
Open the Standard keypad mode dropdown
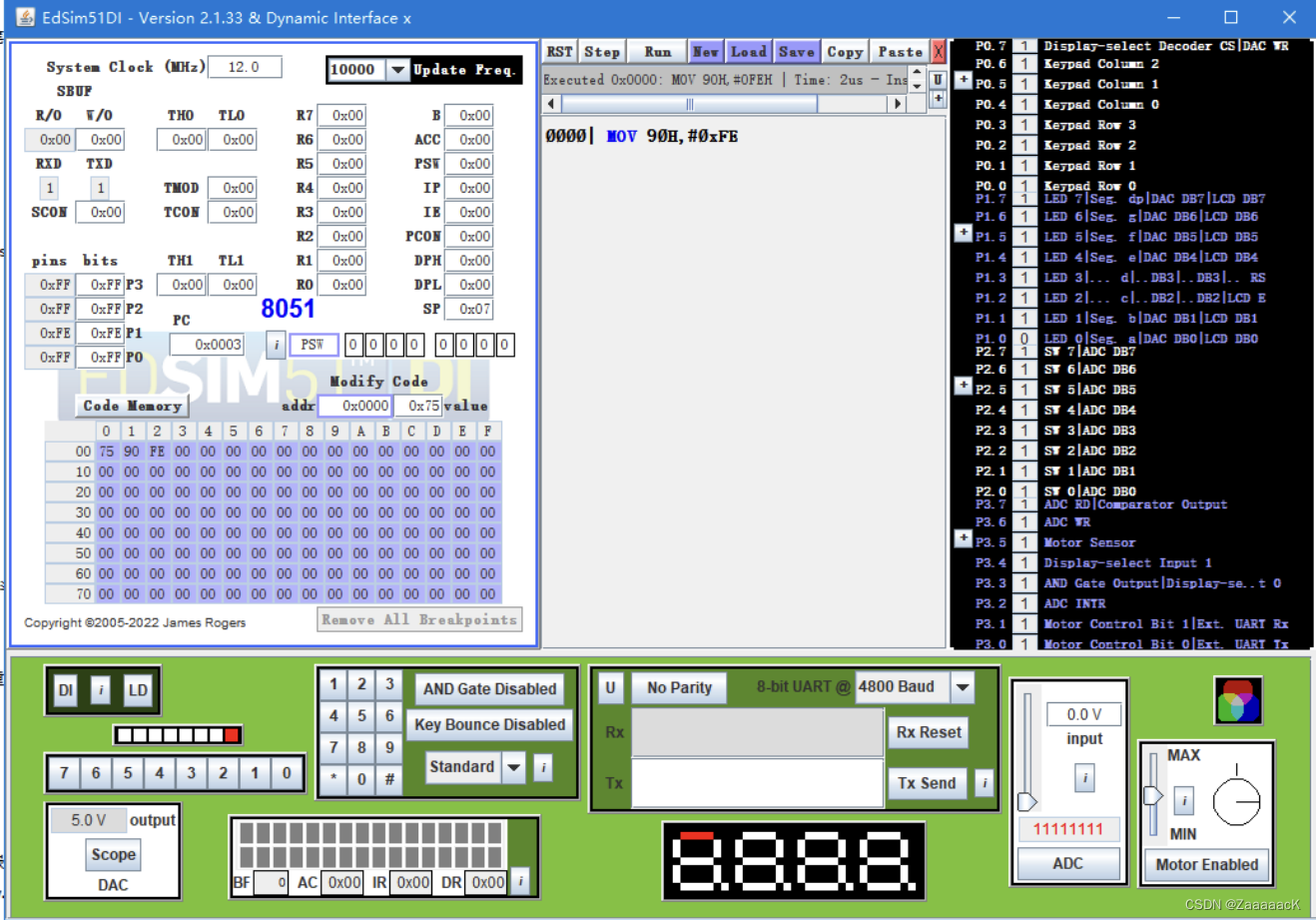[513, 767]
